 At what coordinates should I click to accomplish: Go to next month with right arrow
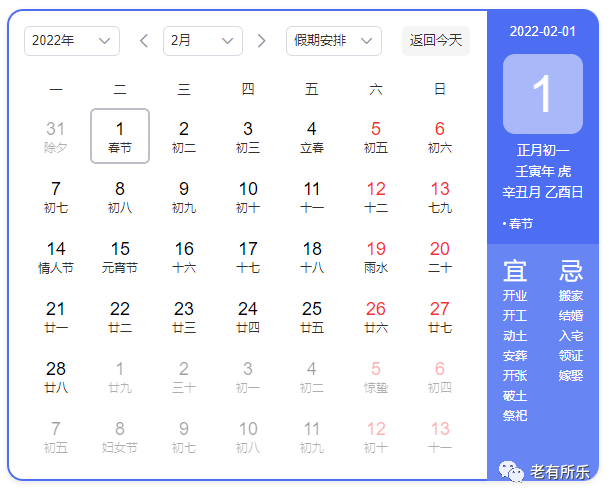point(261,40)
